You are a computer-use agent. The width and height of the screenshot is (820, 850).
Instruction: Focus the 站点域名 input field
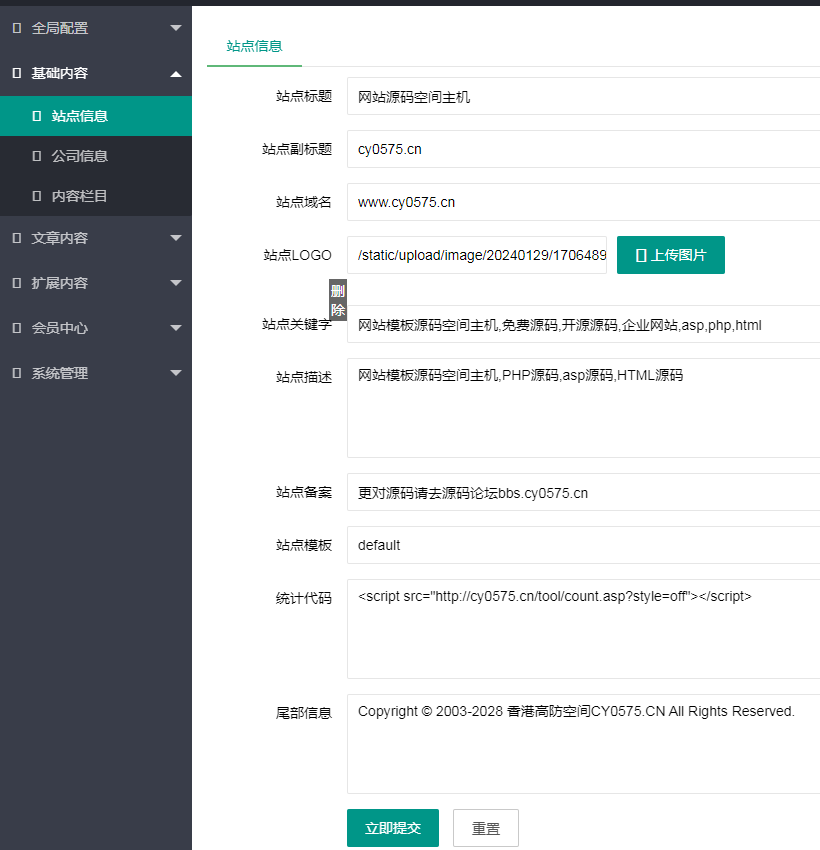(583, 202)
